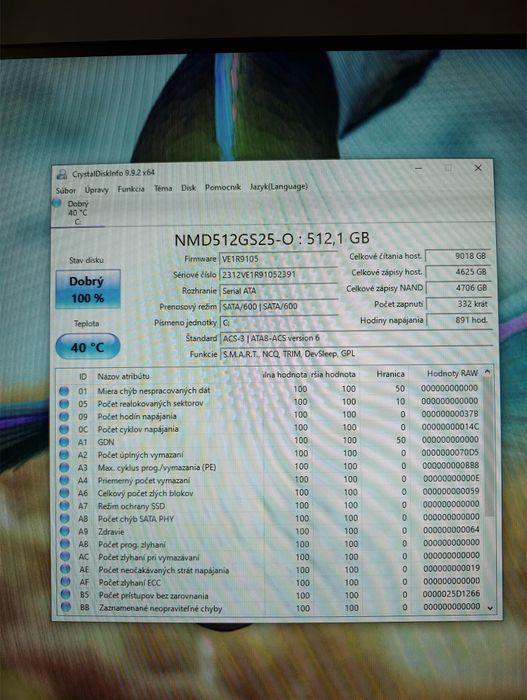Open the Súbor menu
Screen dimensions: 527x700
coord(66,190)
